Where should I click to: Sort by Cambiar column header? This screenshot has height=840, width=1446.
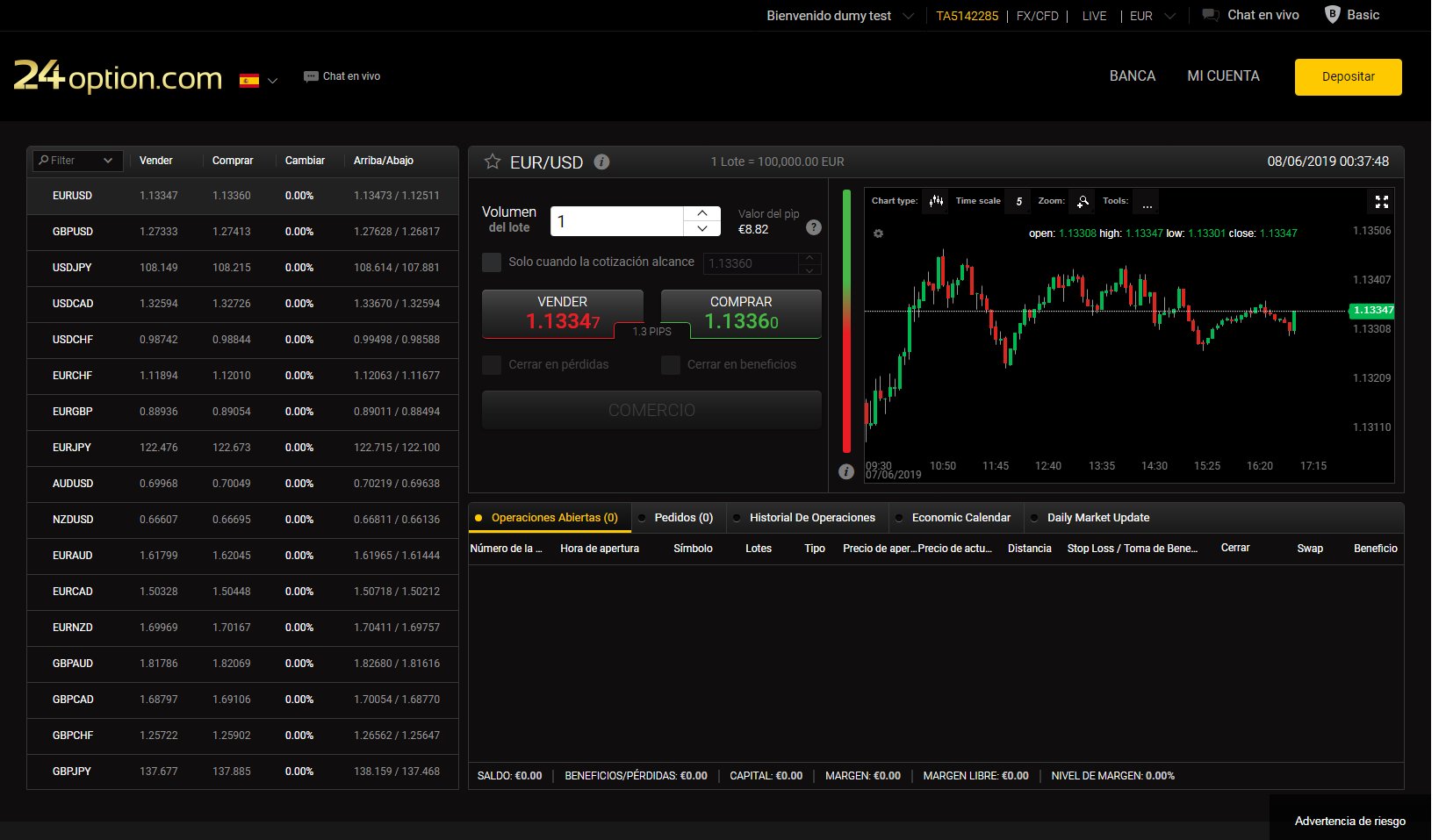[305, 161]
